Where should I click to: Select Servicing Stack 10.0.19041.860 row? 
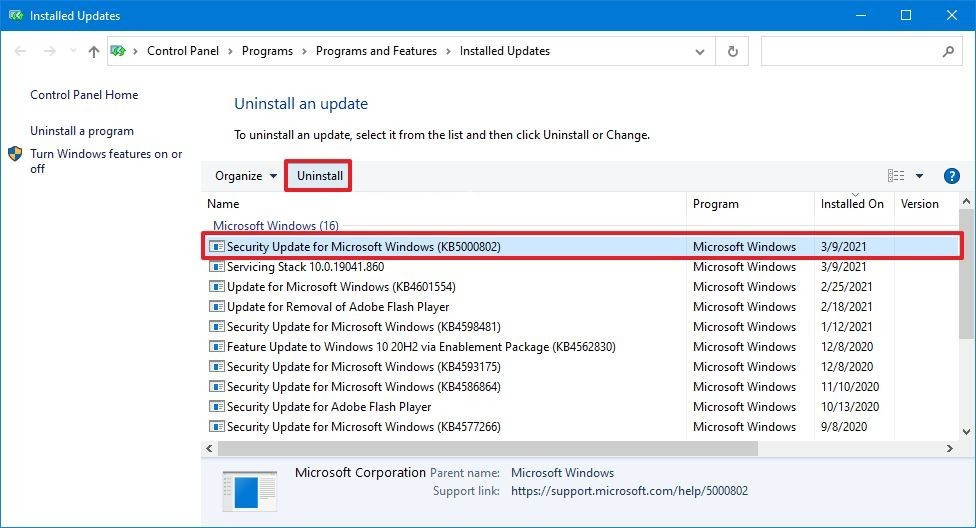coord(580,266)
